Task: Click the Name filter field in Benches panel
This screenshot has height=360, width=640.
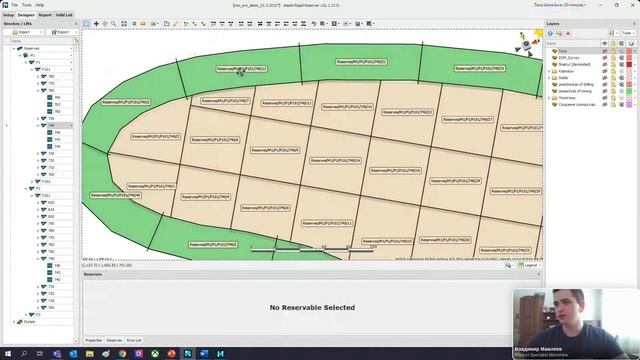Action: click(x=41, y=41)
